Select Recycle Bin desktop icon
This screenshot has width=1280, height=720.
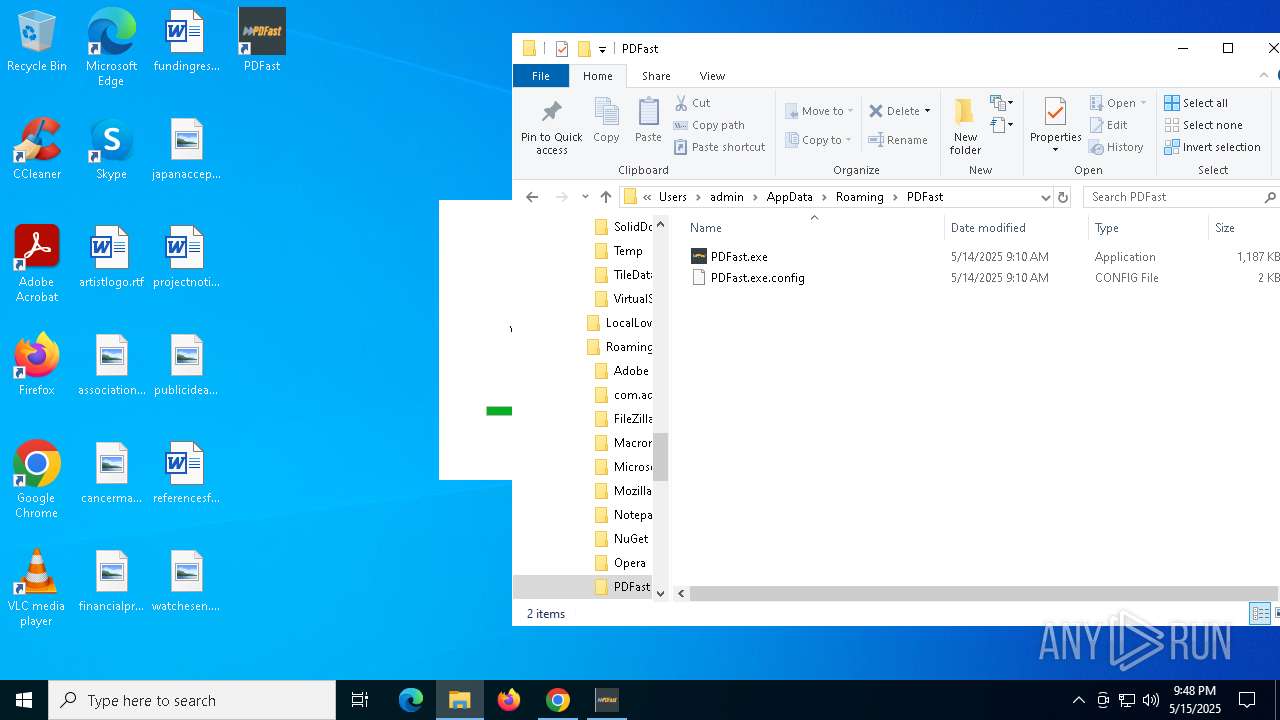(37, 41)
